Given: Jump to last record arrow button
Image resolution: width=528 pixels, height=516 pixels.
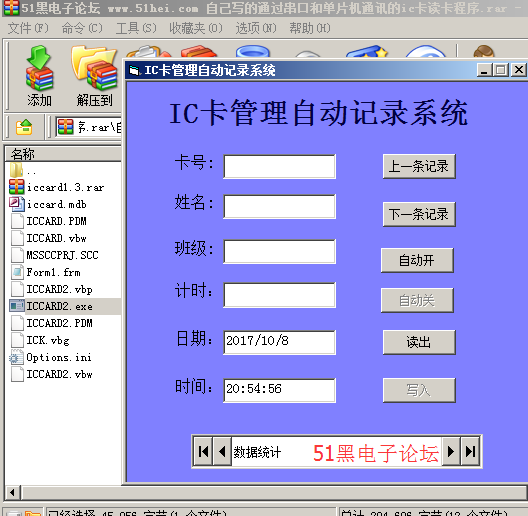Looking at the screenshot, I should pyautogui.click(x=470, y=451).
